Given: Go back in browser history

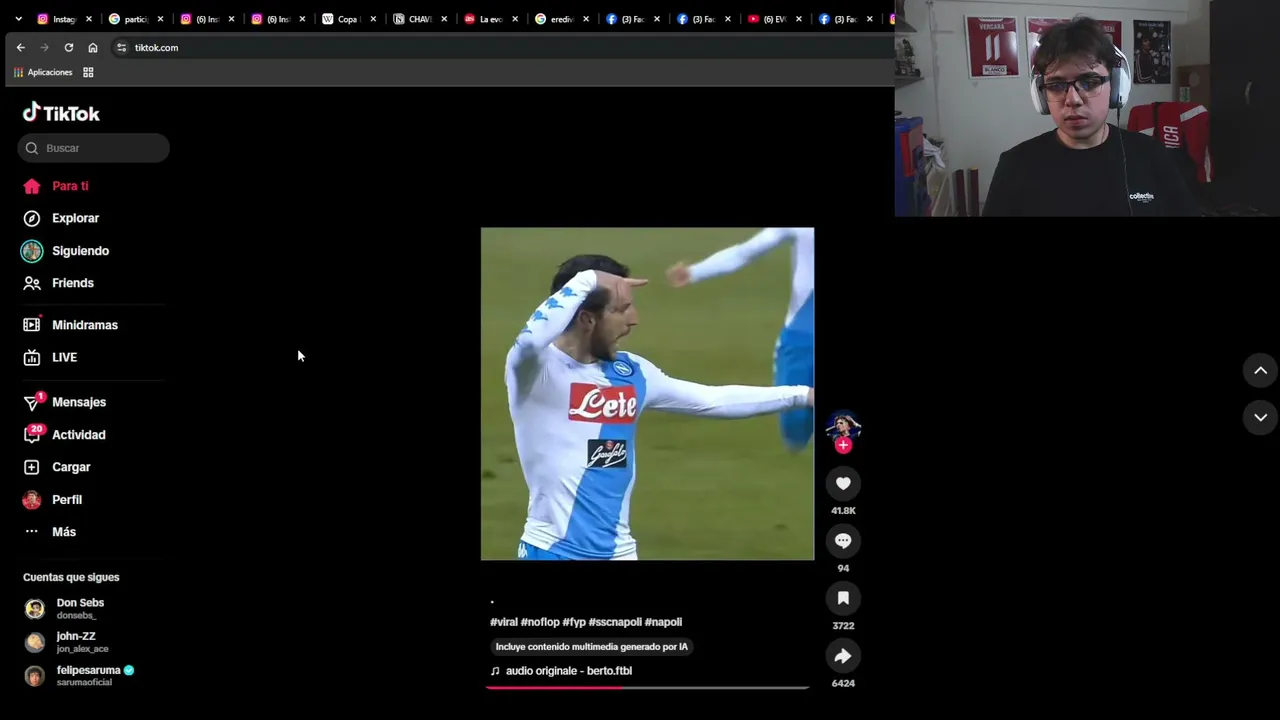Looking at the screenshot, I should pyautogui.click(x=21, y=47).
